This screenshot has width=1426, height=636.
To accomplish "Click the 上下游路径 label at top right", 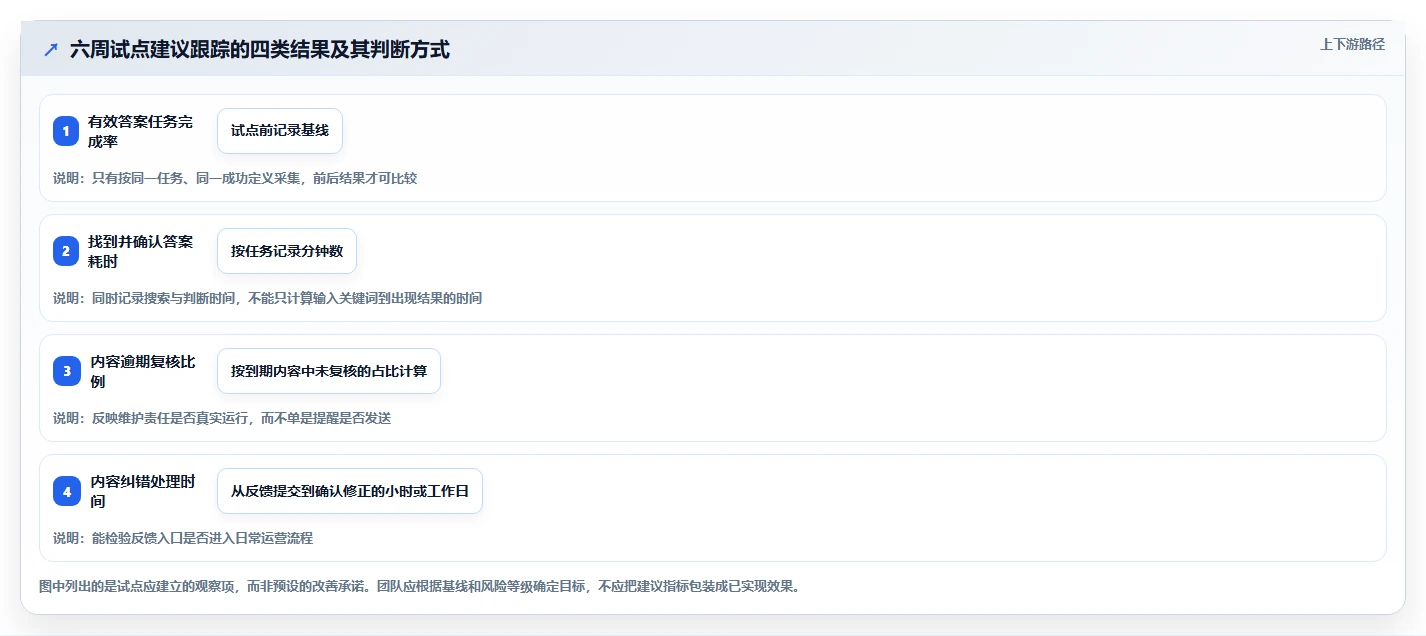I will coord(1353,44).
